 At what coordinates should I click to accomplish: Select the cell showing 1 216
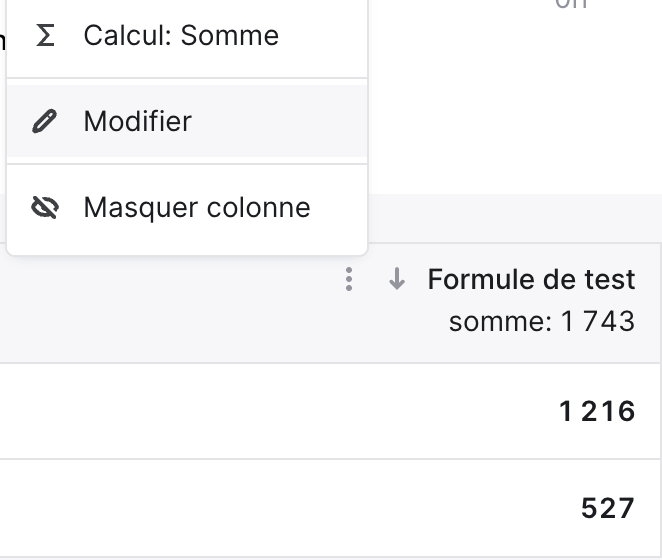point(597,411)
